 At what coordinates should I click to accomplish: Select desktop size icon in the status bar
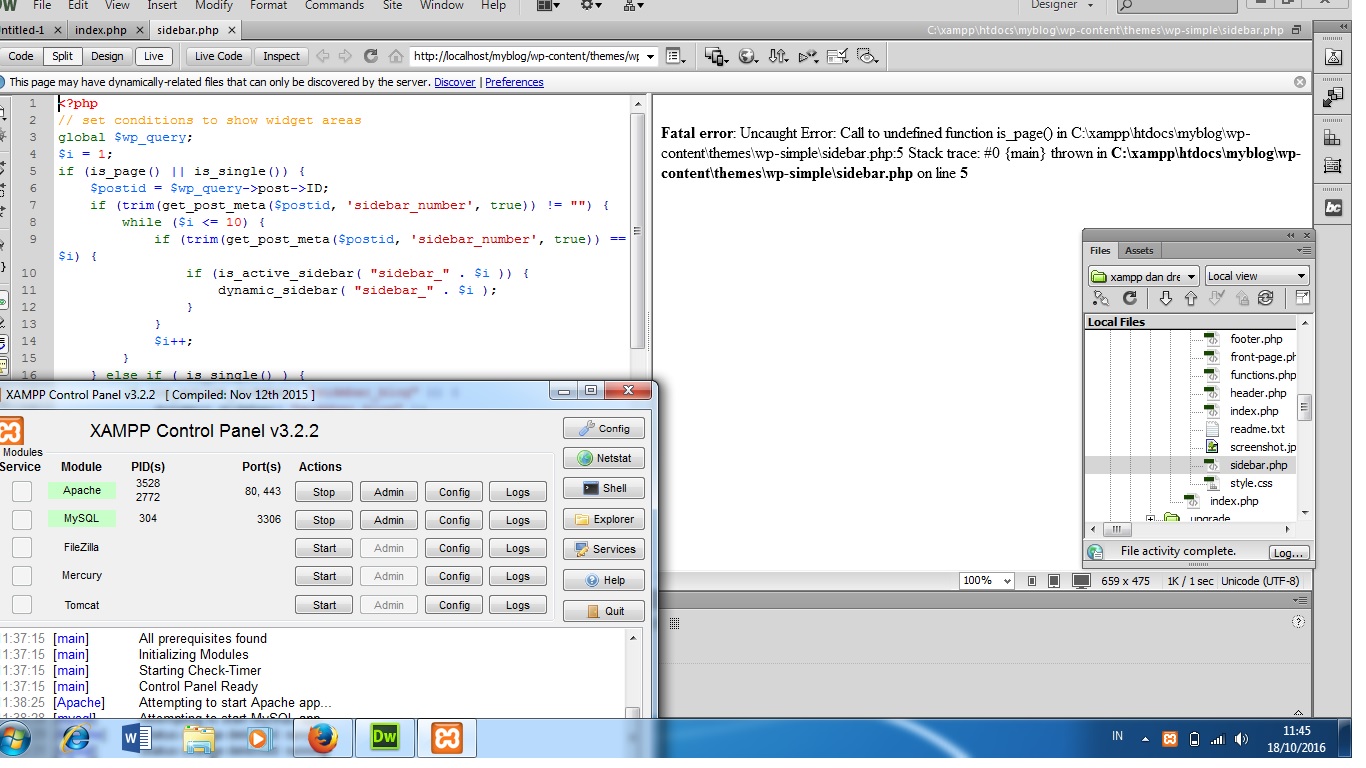coord(1081,581)
